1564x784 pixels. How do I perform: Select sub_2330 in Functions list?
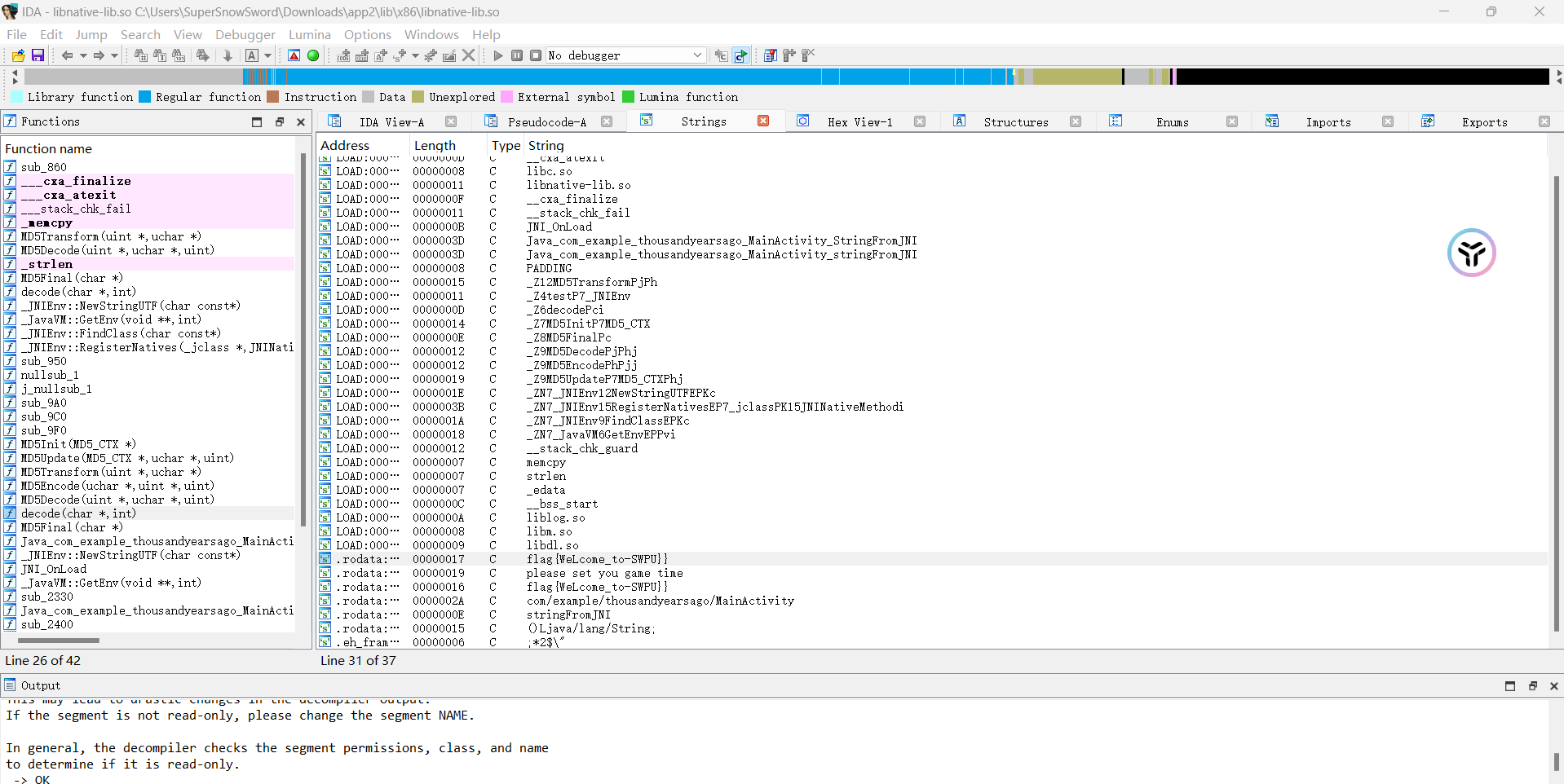pyautogui.click(x=149, y=597)
